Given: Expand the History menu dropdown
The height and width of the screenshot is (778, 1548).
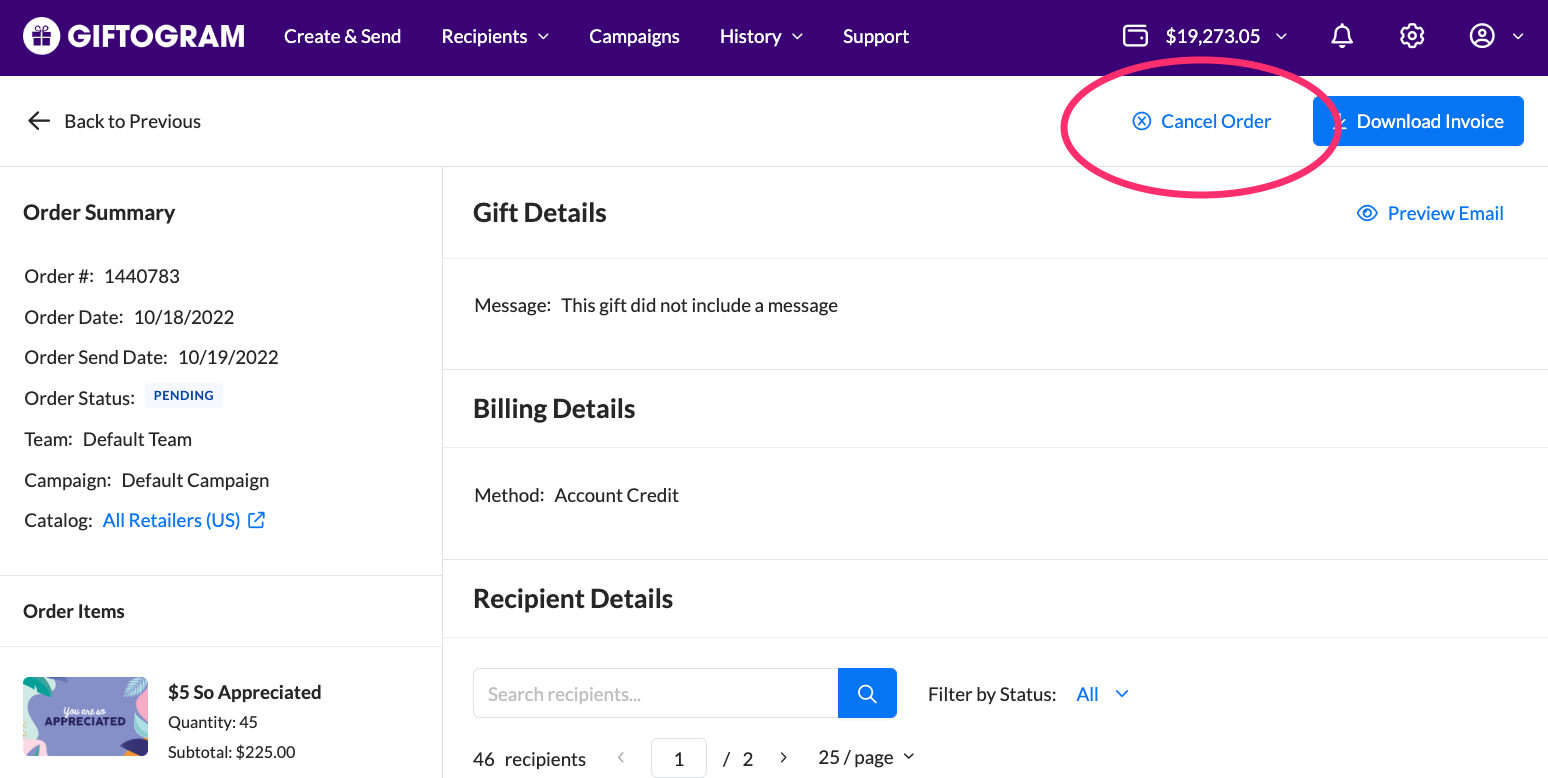Looking at the screenshot, I should tap(761, 37).
